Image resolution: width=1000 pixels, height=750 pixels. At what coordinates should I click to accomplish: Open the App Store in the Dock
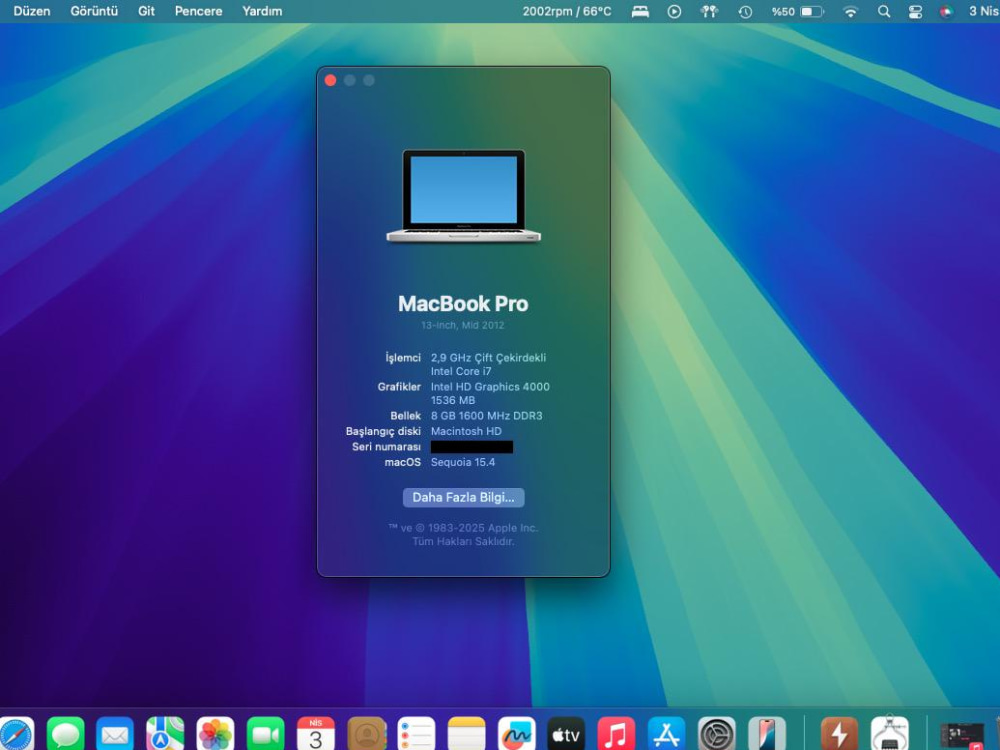(666, 734)
